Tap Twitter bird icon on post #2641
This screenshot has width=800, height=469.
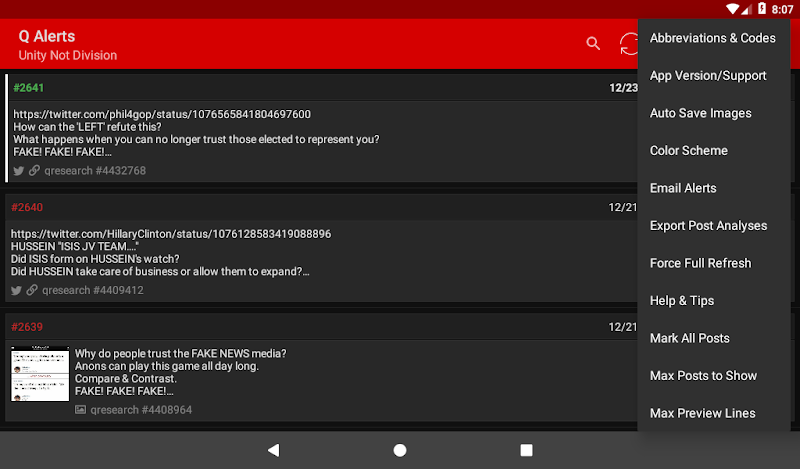tap(19, 171)
